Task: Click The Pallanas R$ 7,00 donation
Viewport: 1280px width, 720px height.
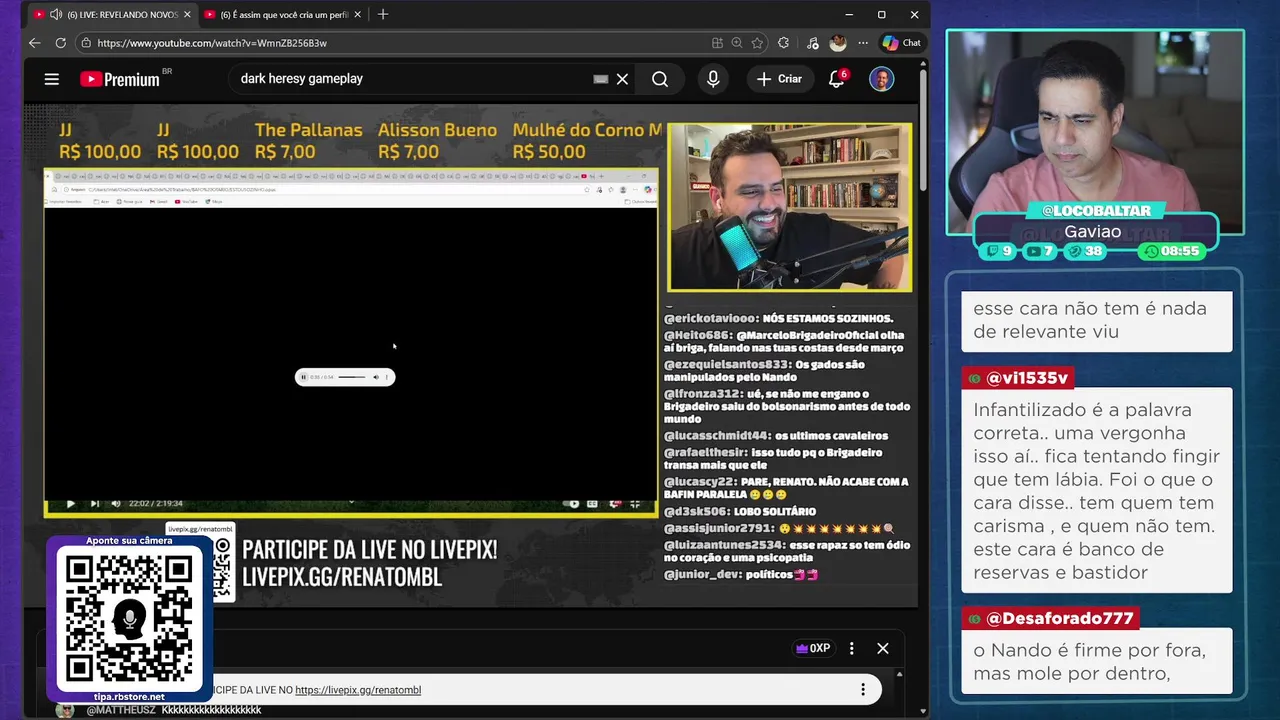Action: click(x=308, y=141)
